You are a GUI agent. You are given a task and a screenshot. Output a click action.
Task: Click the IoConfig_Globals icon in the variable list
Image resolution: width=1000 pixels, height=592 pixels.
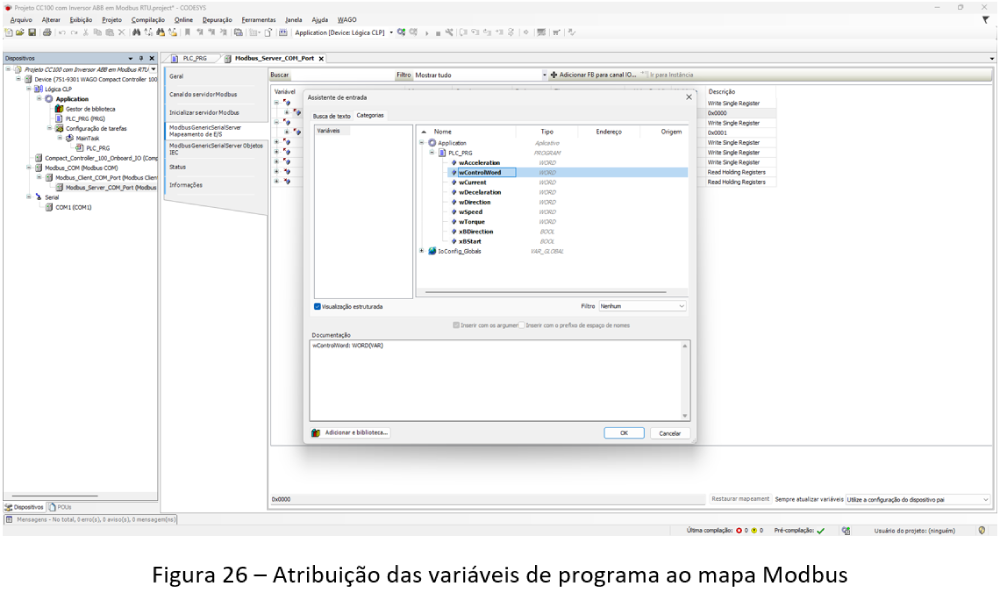[x=432, y=251]
